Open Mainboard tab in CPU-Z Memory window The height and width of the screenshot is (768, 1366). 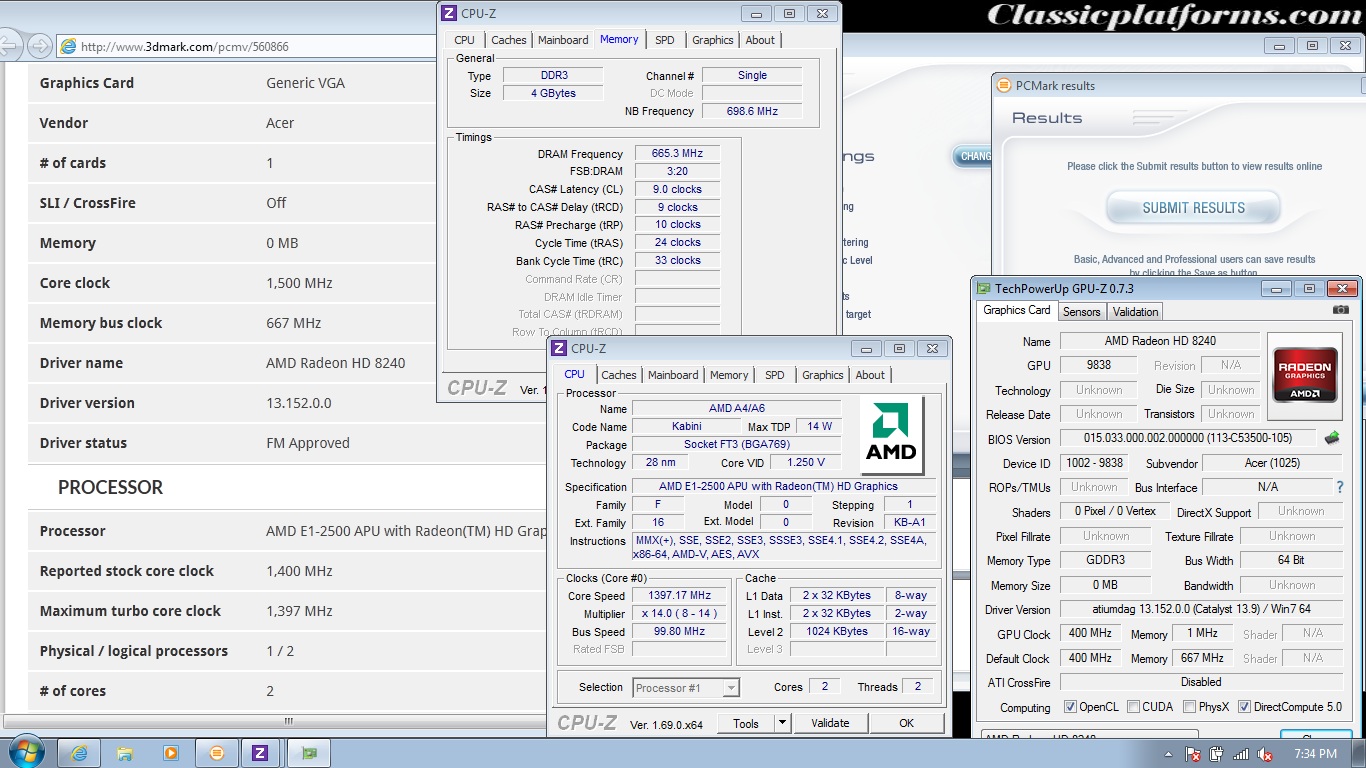563,40
